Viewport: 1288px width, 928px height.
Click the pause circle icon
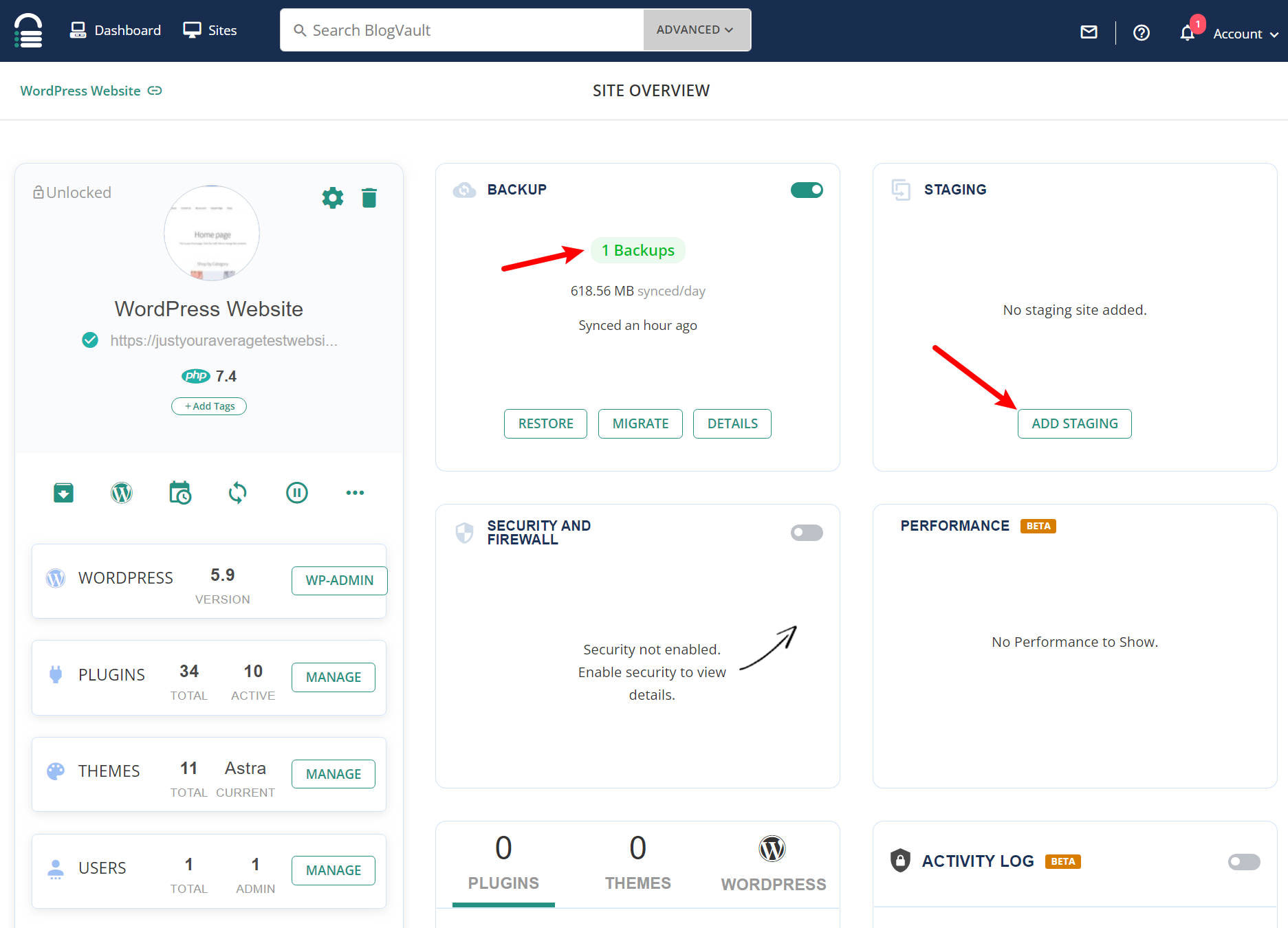pos(297,493)
